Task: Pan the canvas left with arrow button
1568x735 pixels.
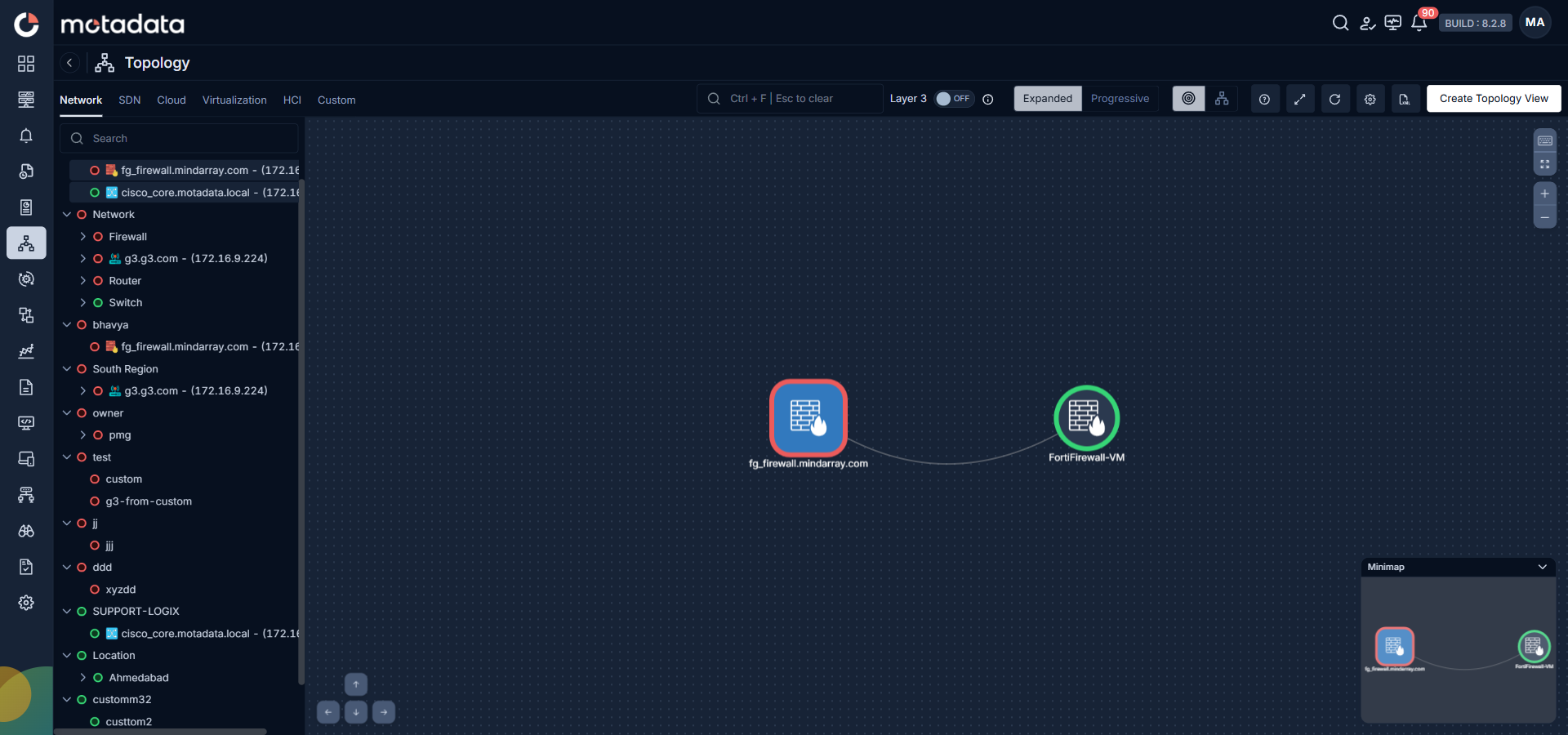Action: click(x=328, y=712)
